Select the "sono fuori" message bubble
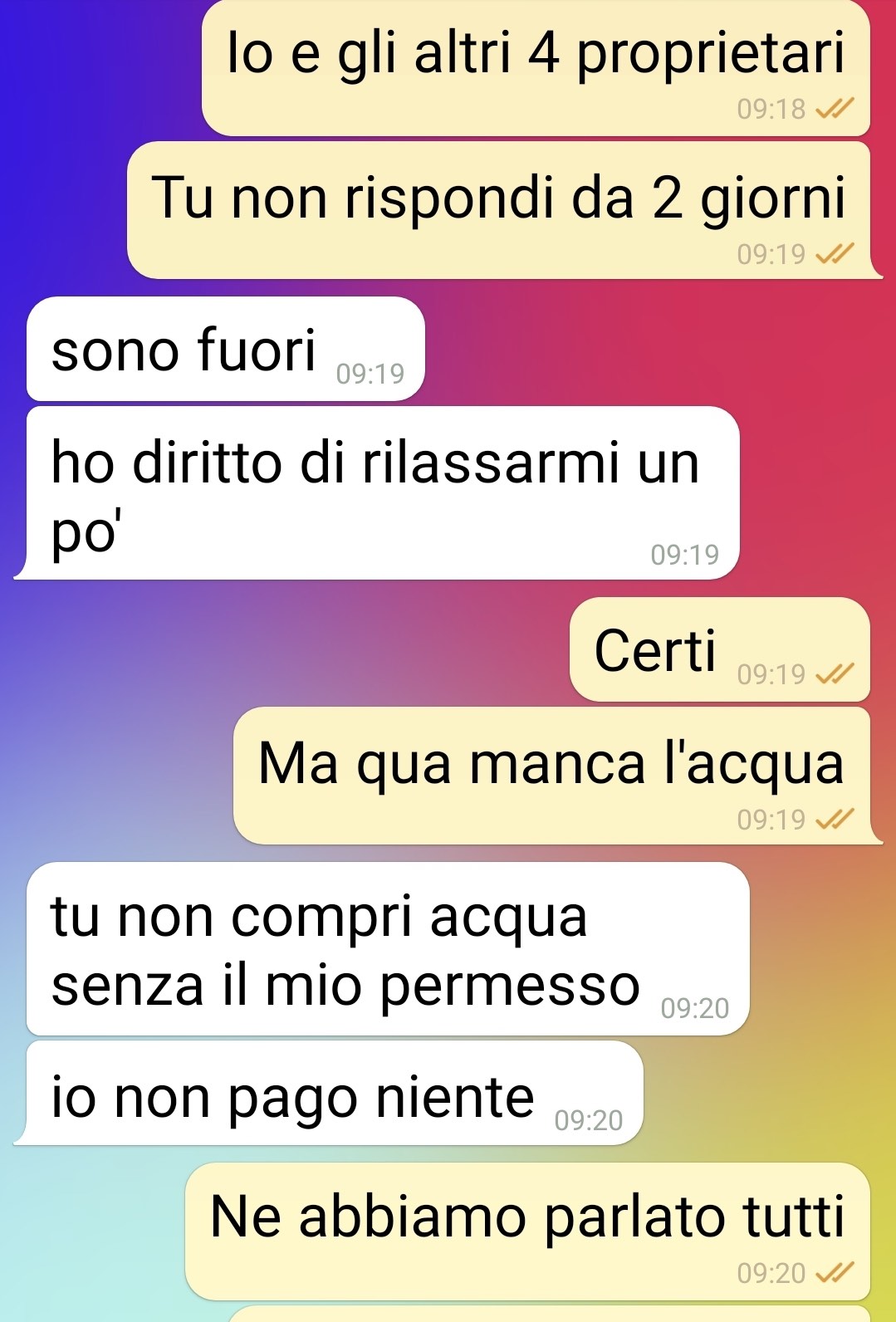Screen dimensions: 896x1322 tap(226, 349)
